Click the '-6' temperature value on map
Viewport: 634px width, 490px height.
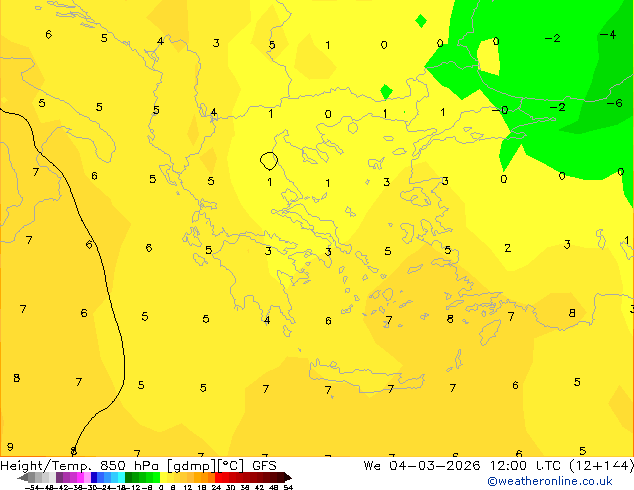[615, 103]
